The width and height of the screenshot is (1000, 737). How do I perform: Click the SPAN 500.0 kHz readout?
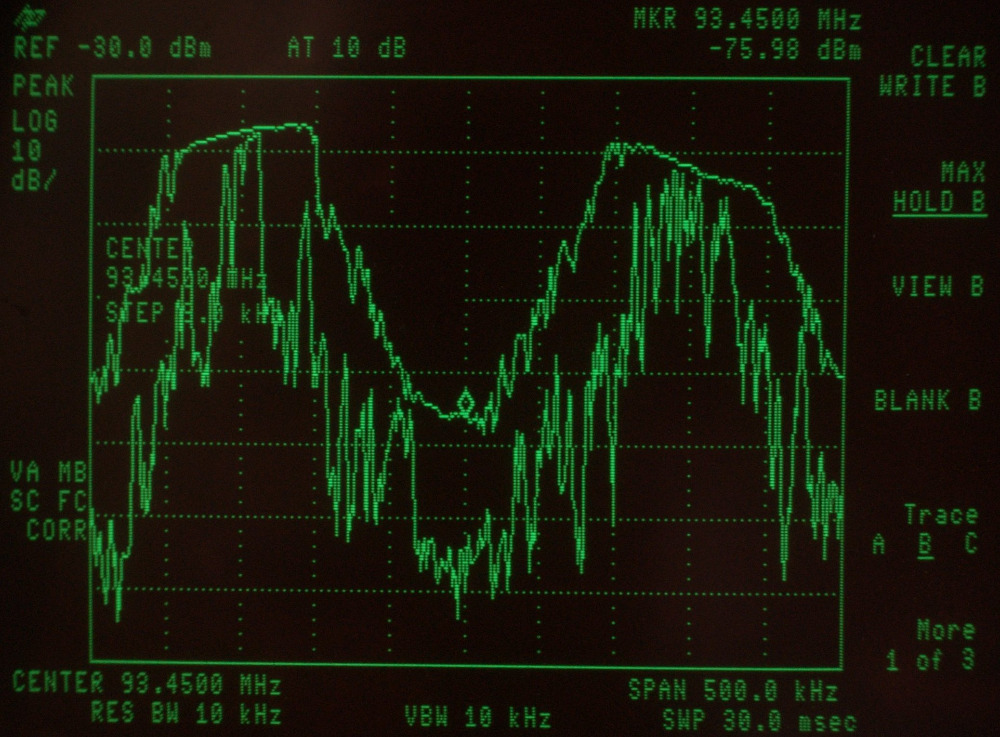(732, 690)
